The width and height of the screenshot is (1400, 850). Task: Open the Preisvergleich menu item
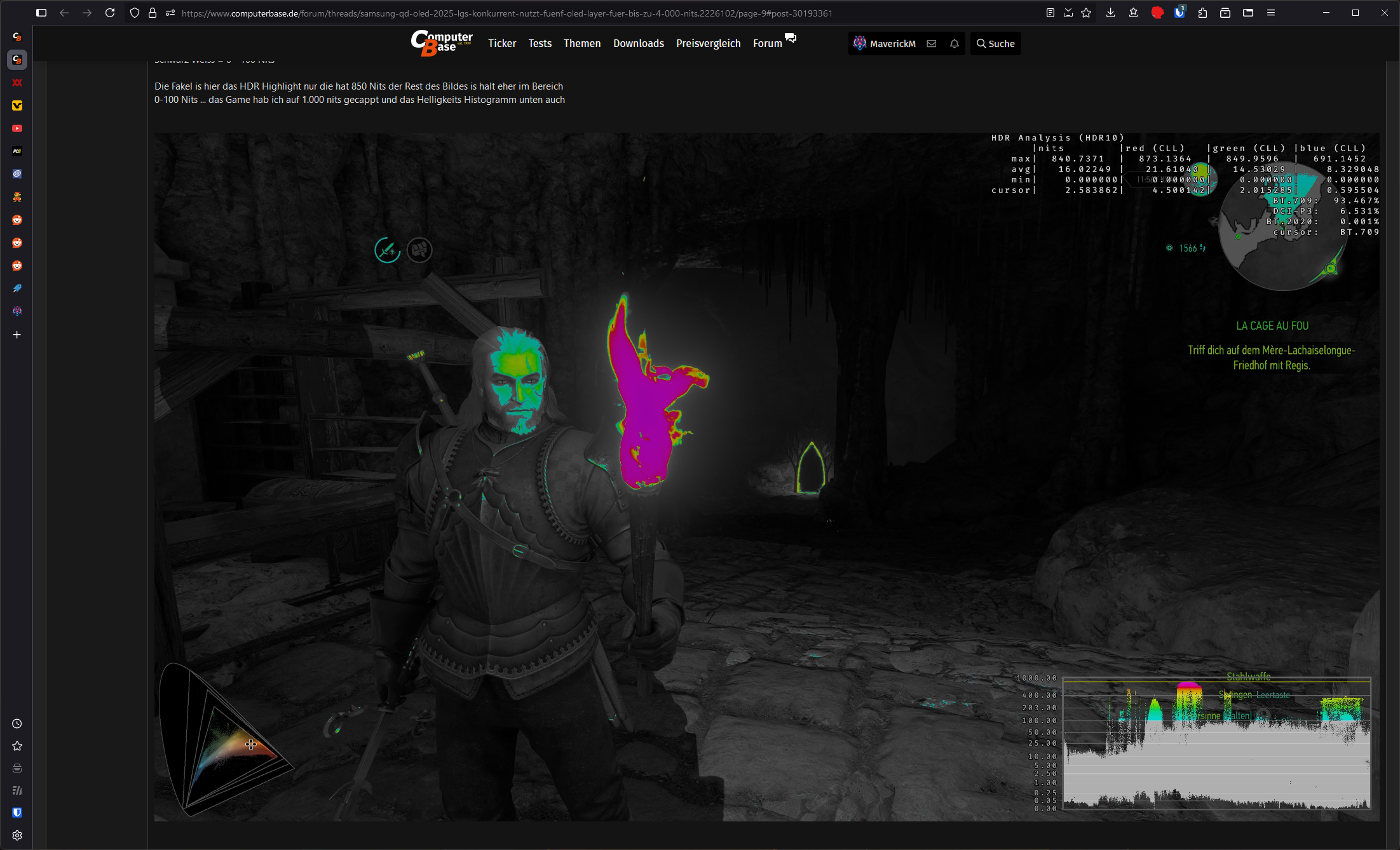[x=708, y=43]
